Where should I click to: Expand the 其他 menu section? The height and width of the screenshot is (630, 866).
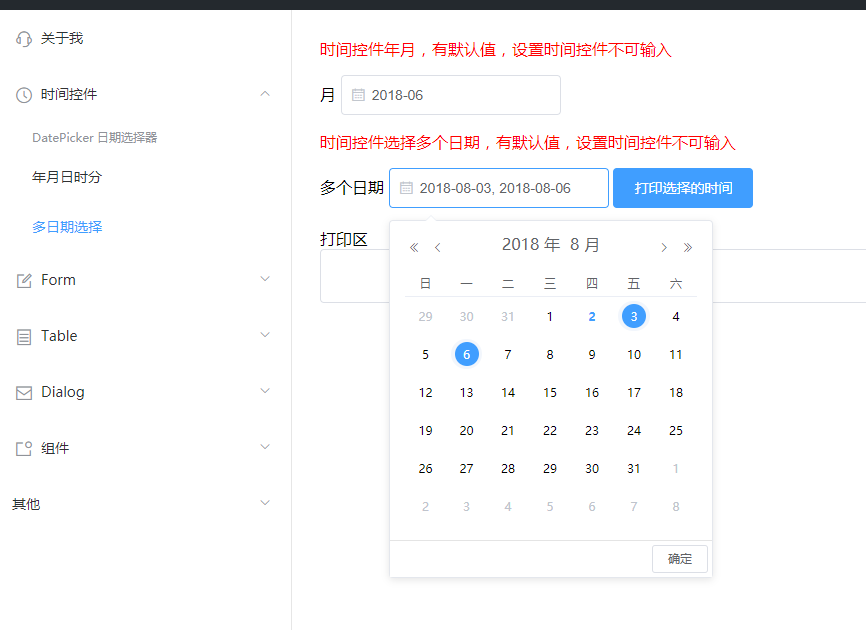coord(265,502)
